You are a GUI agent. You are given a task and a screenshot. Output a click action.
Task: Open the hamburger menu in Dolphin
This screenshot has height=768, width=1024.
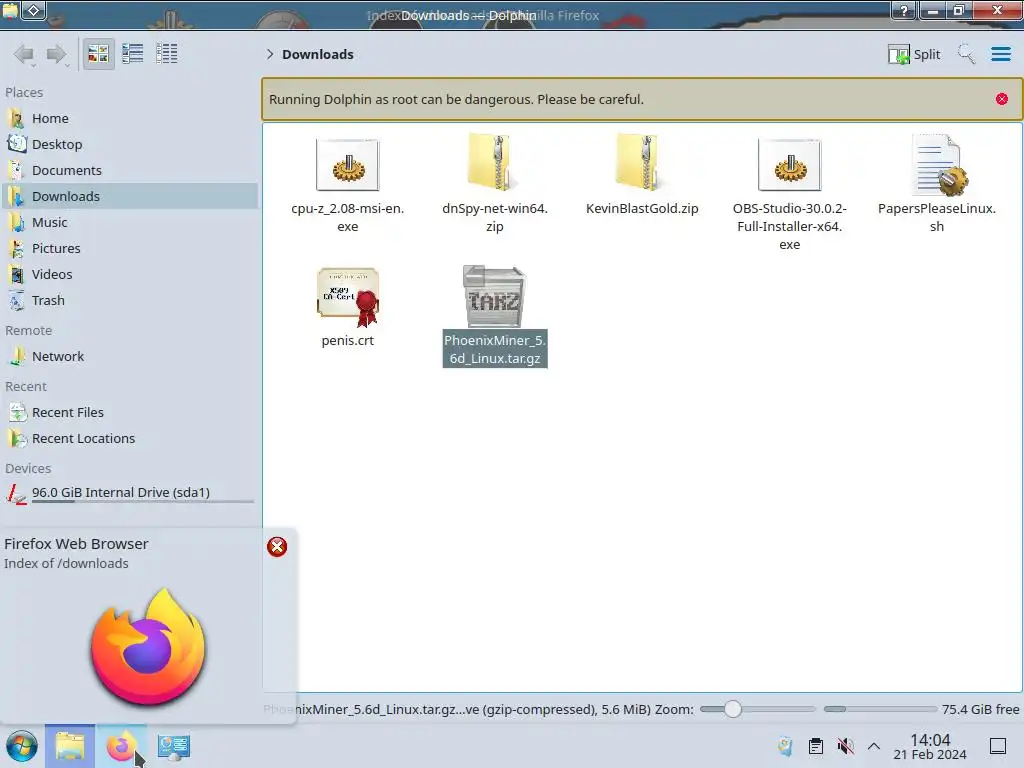(1001, 54)
